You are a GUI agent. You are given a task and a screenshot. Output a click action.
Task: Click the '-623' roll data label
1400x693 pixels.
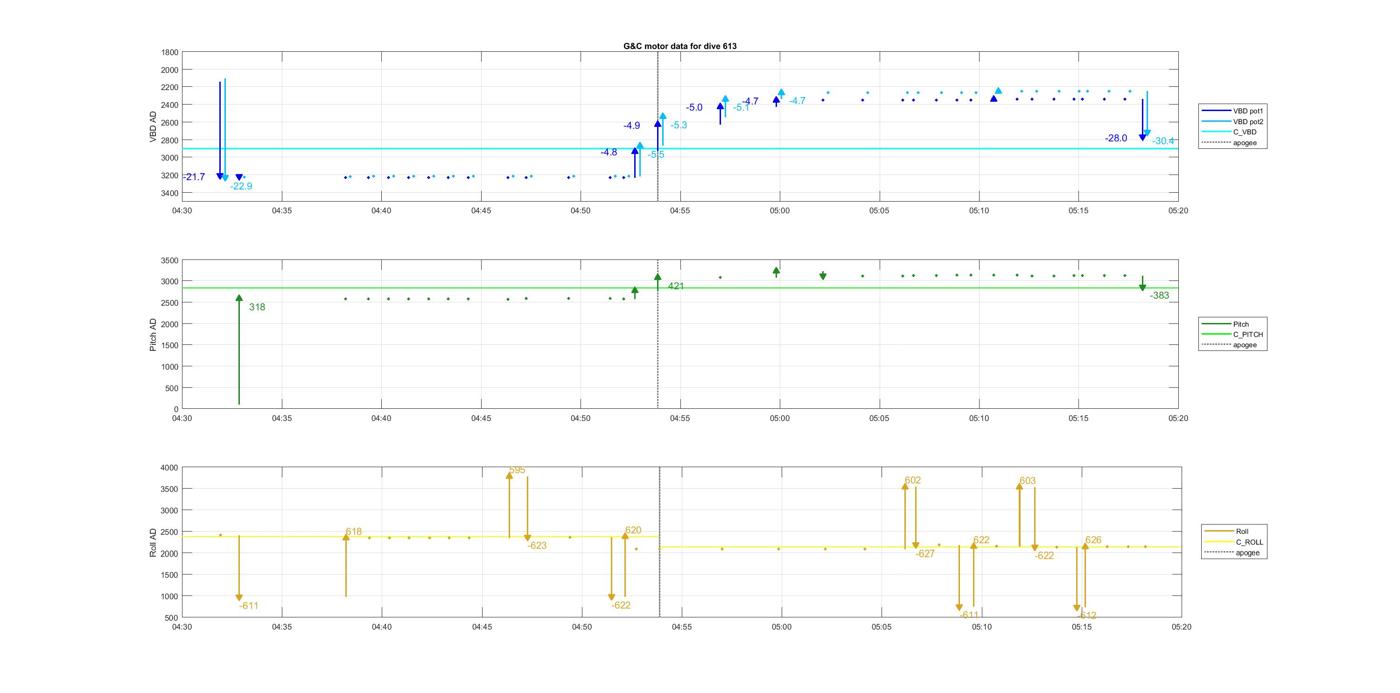click(538, 546)
